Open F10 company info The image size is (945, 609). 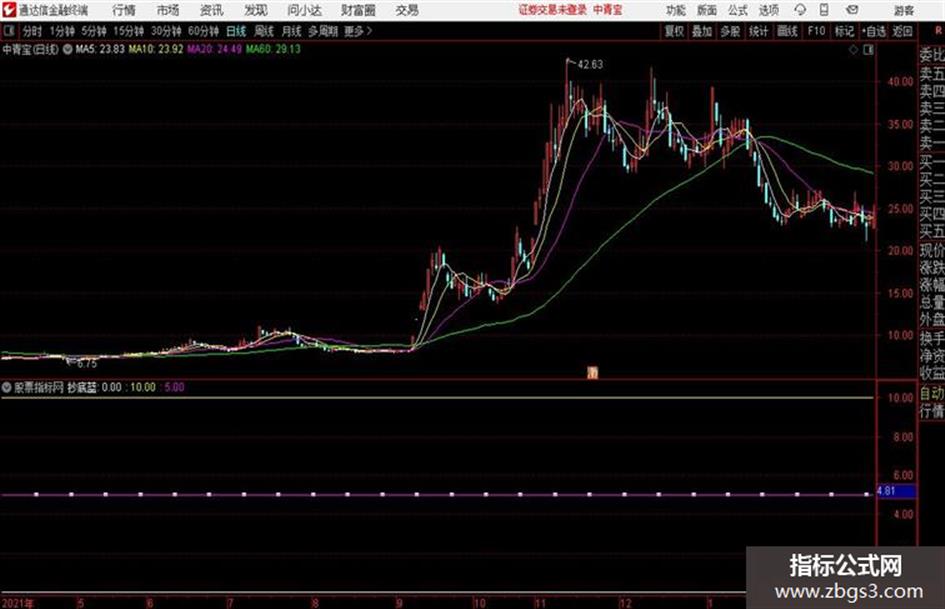816,31
